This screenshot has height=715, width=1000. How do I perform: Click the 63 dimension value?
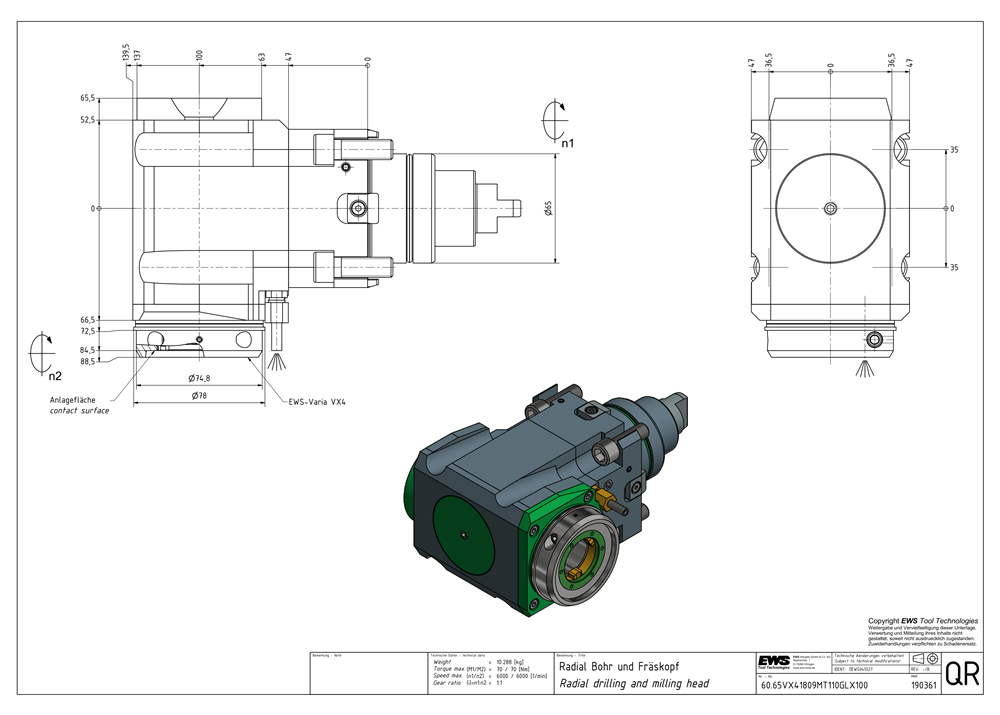pyautogui.click(x=261, y=58)
